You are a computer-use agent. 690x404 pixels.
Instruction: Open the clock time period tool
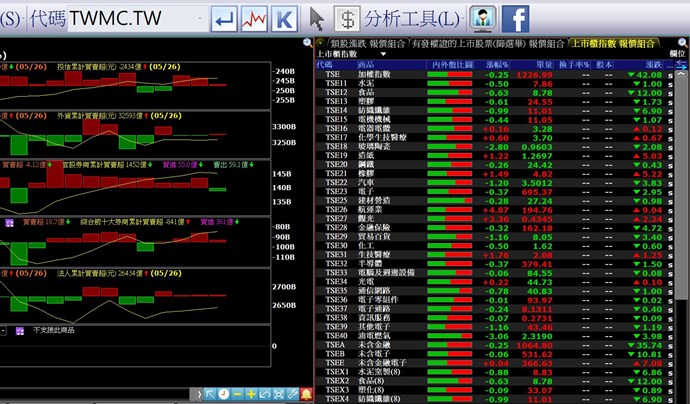224,394
